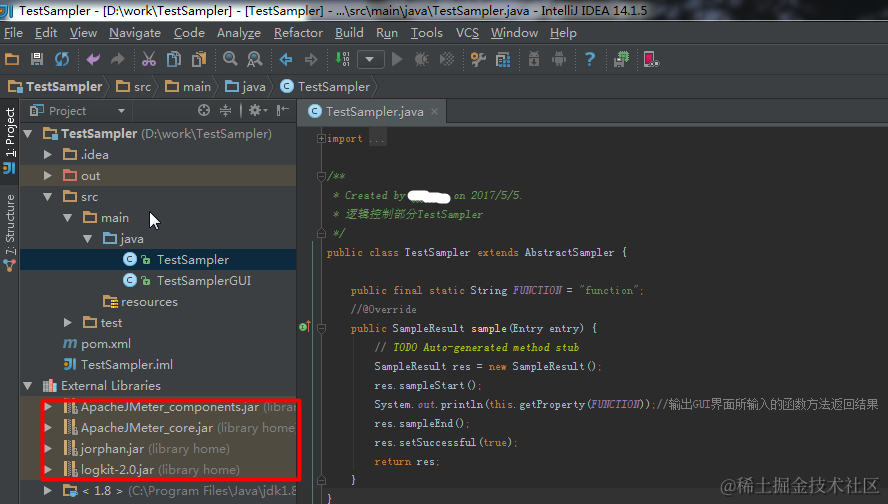Click the Find magnifier icon
The width and height of the screenshot is (888, 504).
pyautogui.click(x=230, y=59)
